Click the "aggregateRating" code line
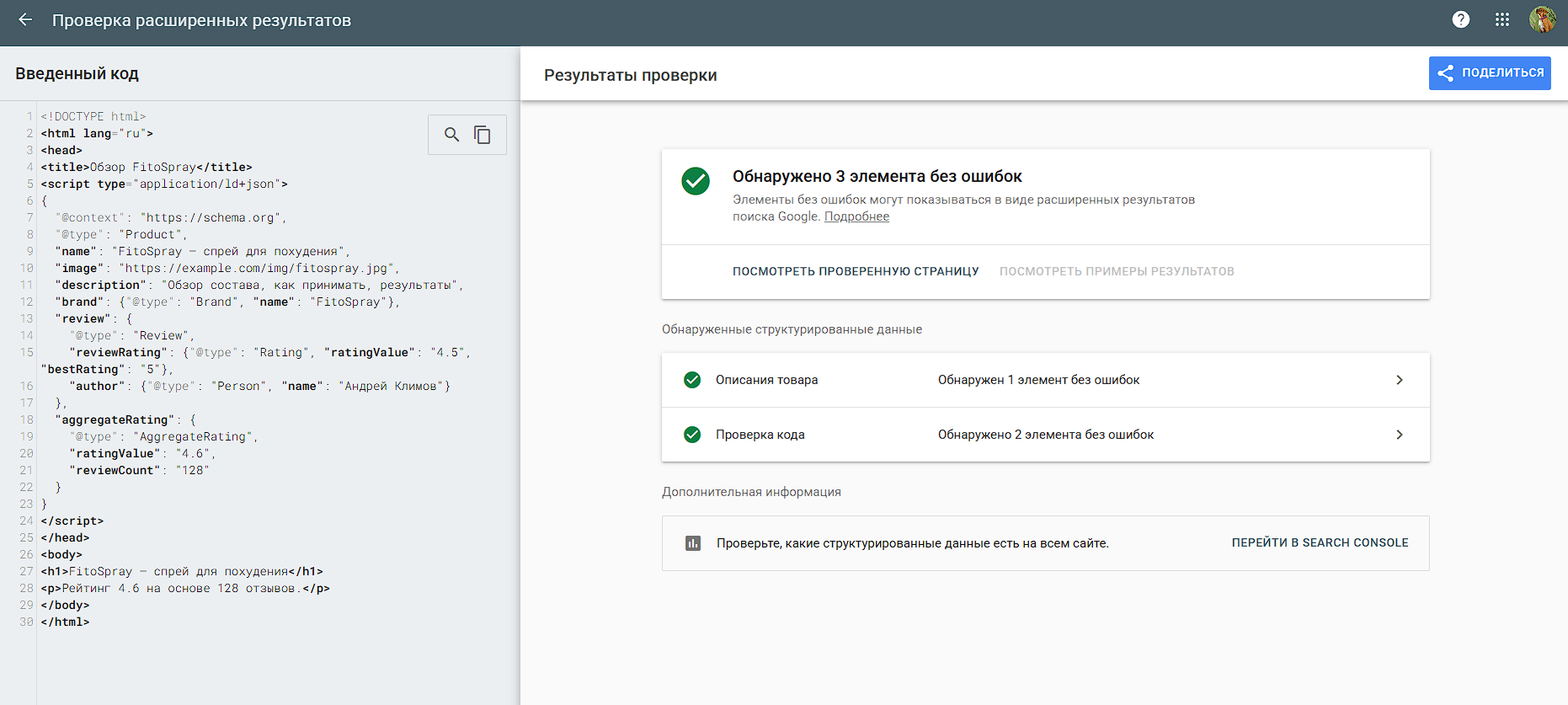 pos(125,419)
